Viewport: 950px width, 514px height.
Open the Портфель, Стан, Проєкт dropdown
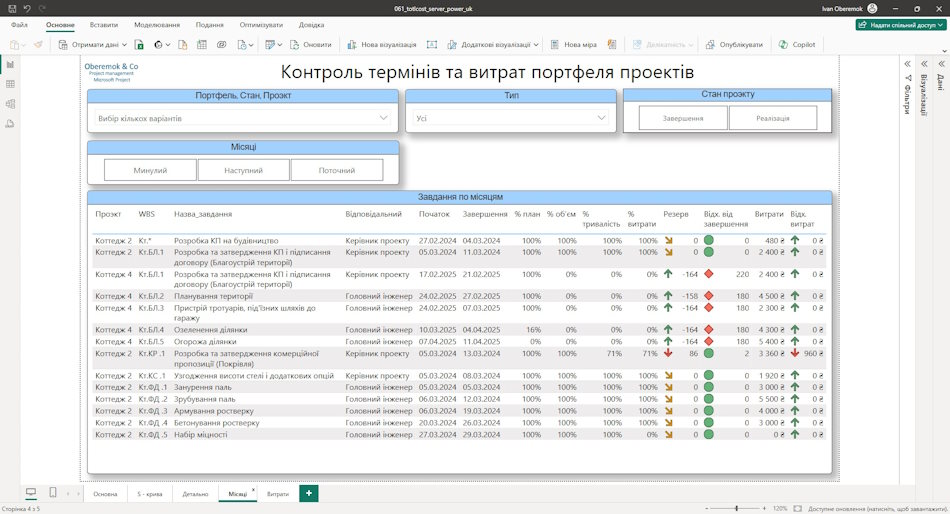243,118
